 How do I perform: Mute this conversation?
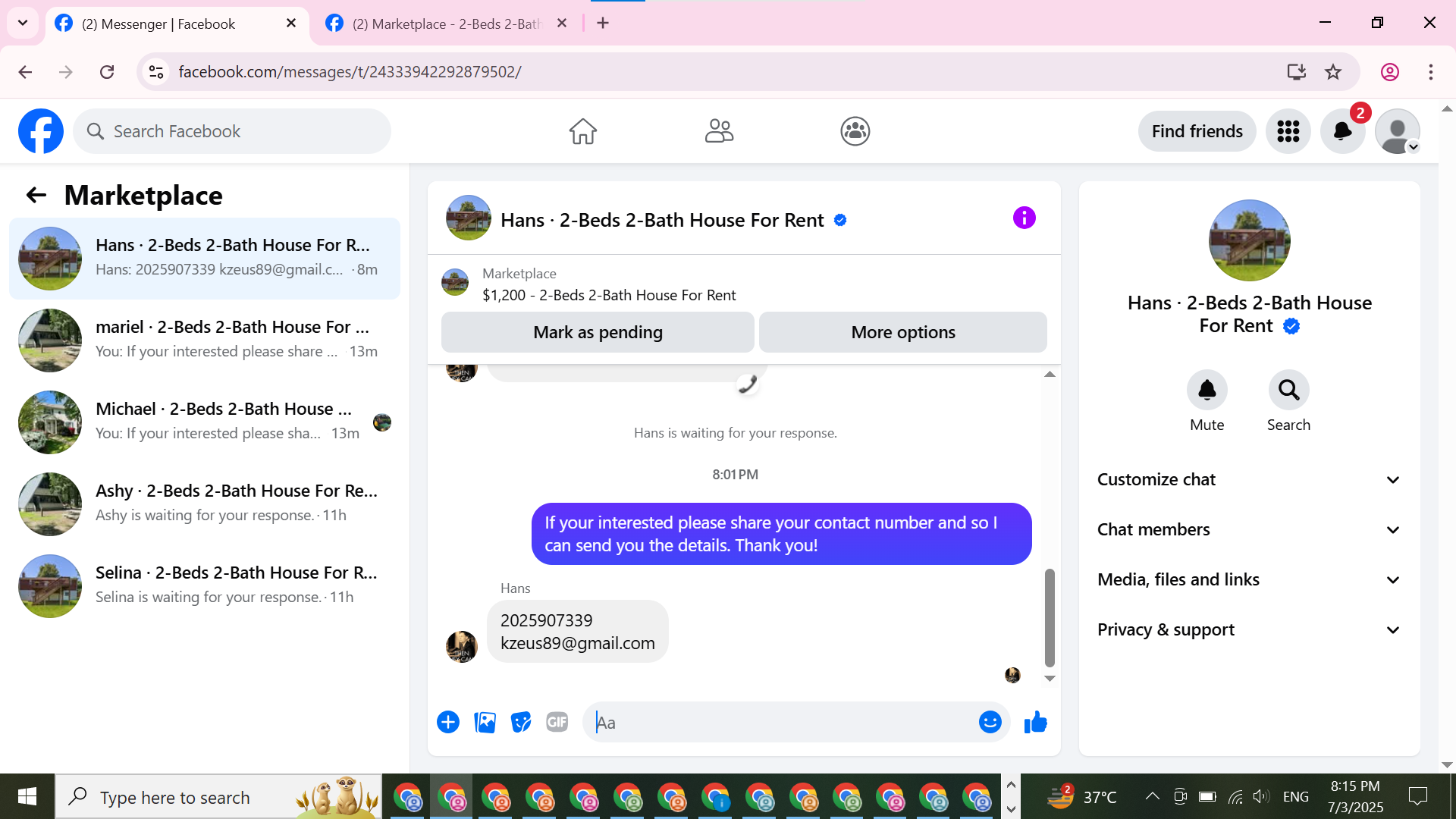tap(1207, 390)
